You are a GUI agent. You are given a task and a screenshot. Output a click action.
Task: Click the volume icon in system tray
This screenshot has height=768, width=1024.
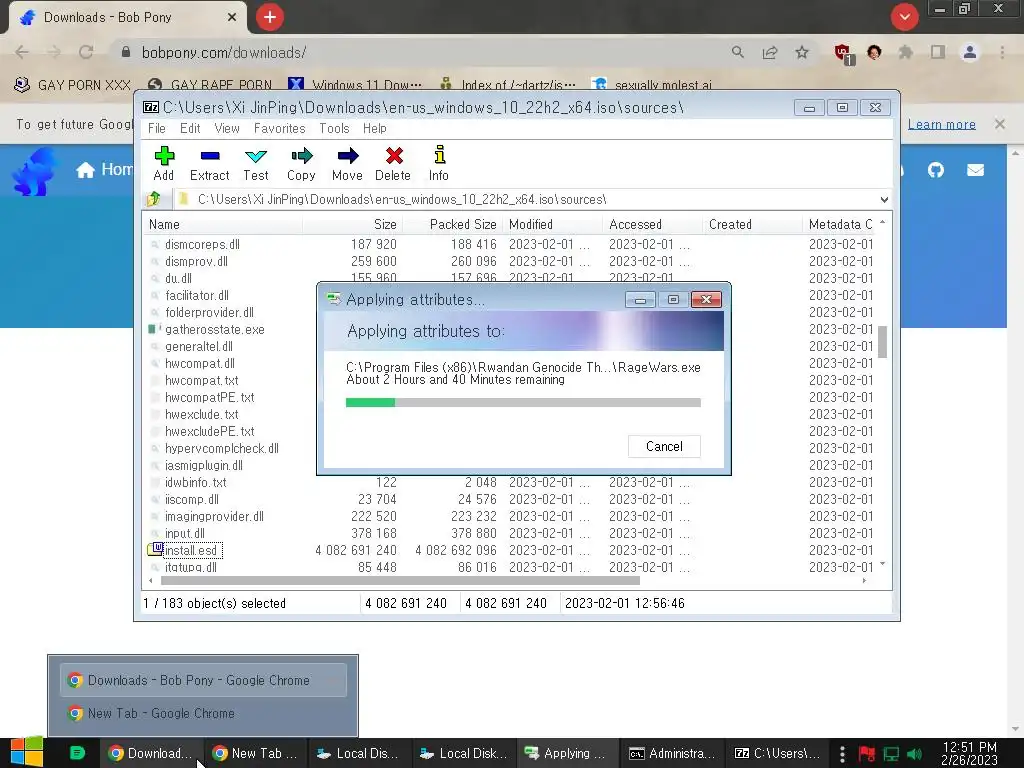click(914, 754)
